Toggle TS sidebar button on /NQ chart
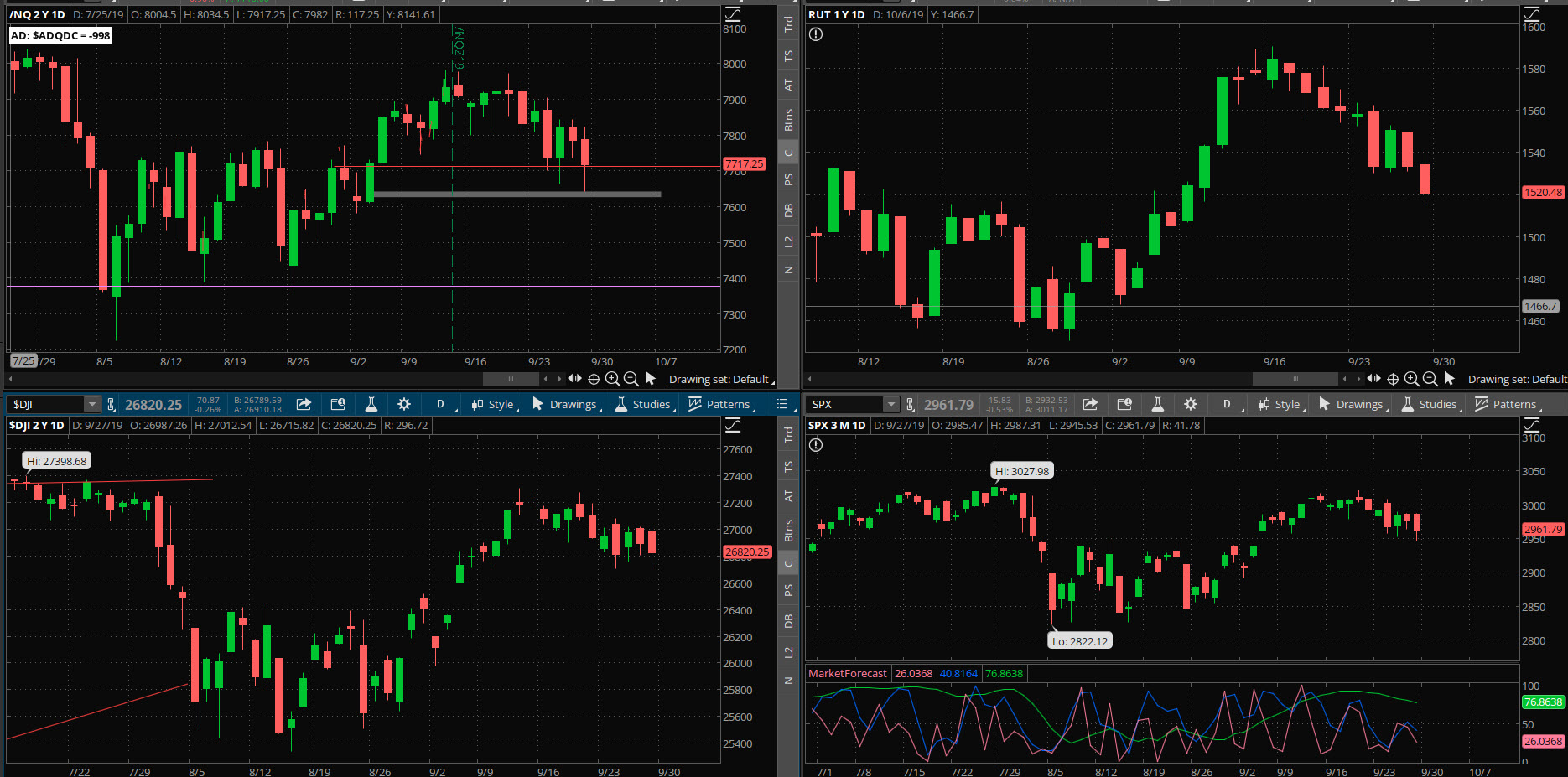The width and height of the screenshot is (1568, 777). click(x=788, y=55)
